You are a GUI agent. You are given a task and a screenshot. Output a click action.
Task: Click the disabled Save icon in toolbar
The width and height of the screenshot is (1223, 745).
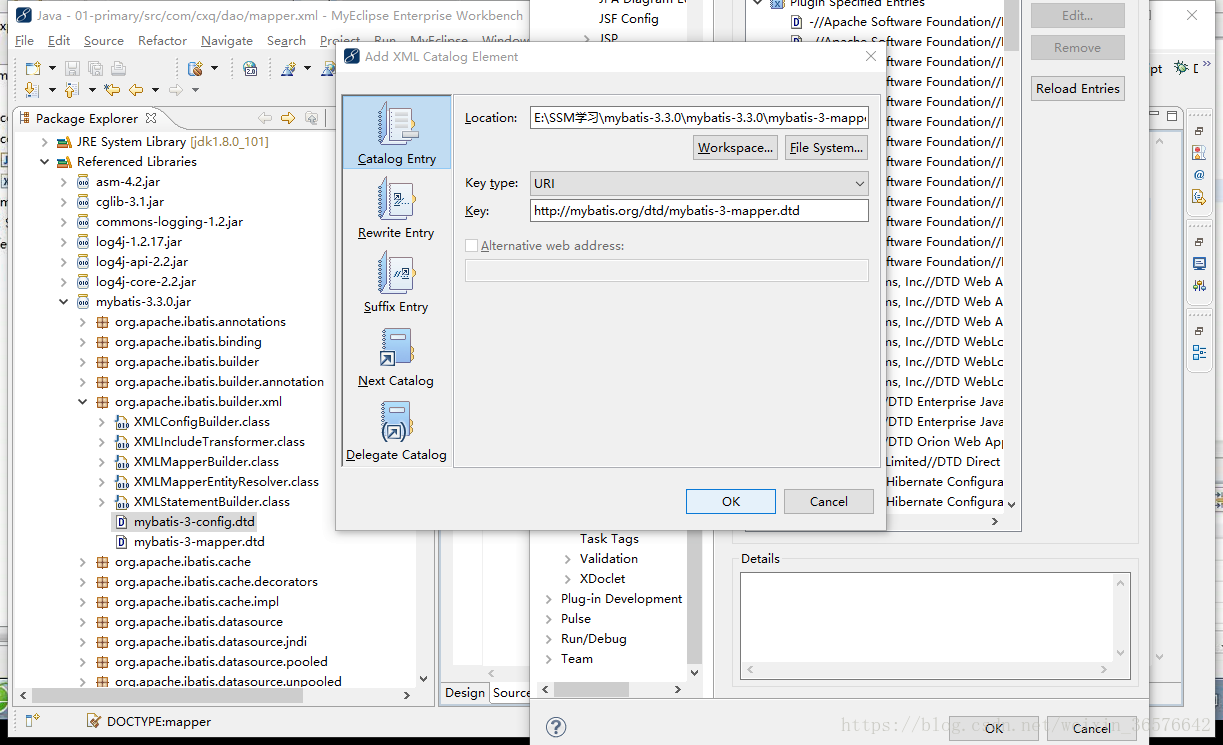click(x=72, y=68)
